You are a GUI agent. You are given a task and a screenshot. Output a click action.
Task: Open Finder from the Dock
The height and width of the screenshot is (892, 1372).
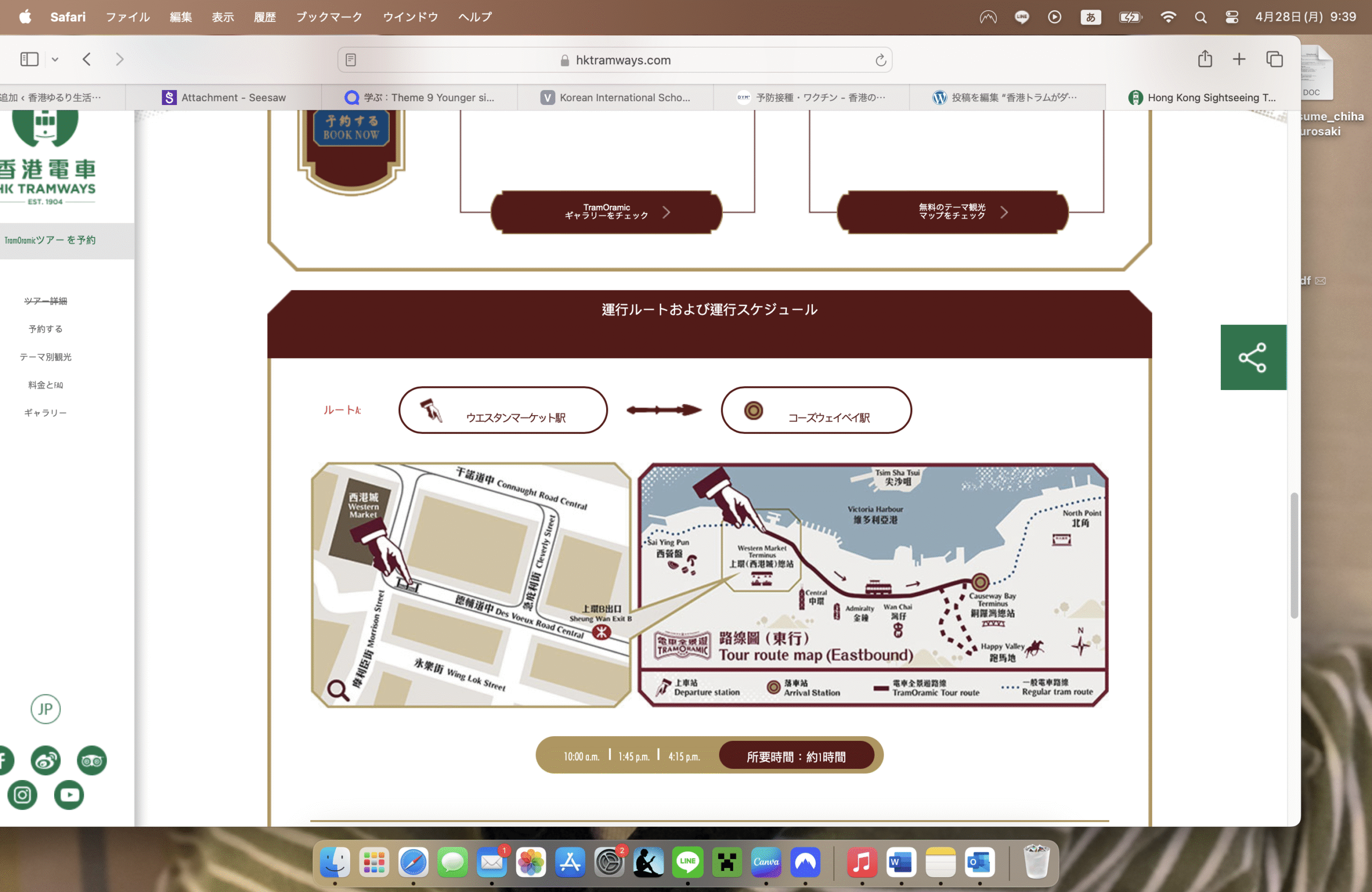coord(335,863)
